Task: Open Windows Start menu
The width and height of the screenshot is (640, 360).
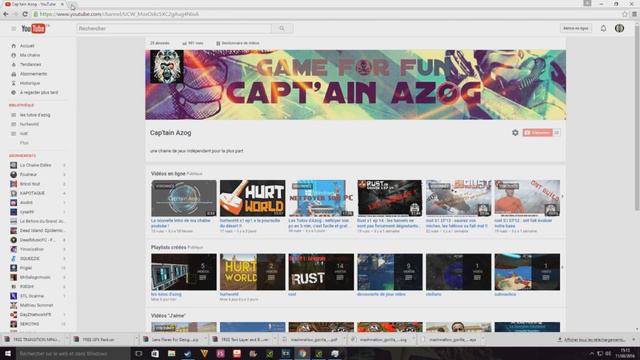Action: [x=8, y=353]
